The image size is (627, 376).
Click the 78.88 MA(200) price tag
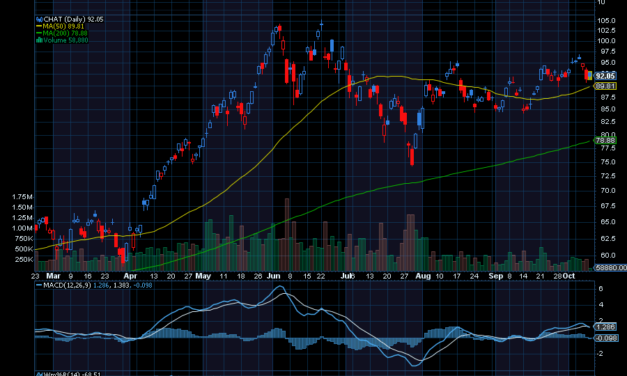[x=605, y=140]
